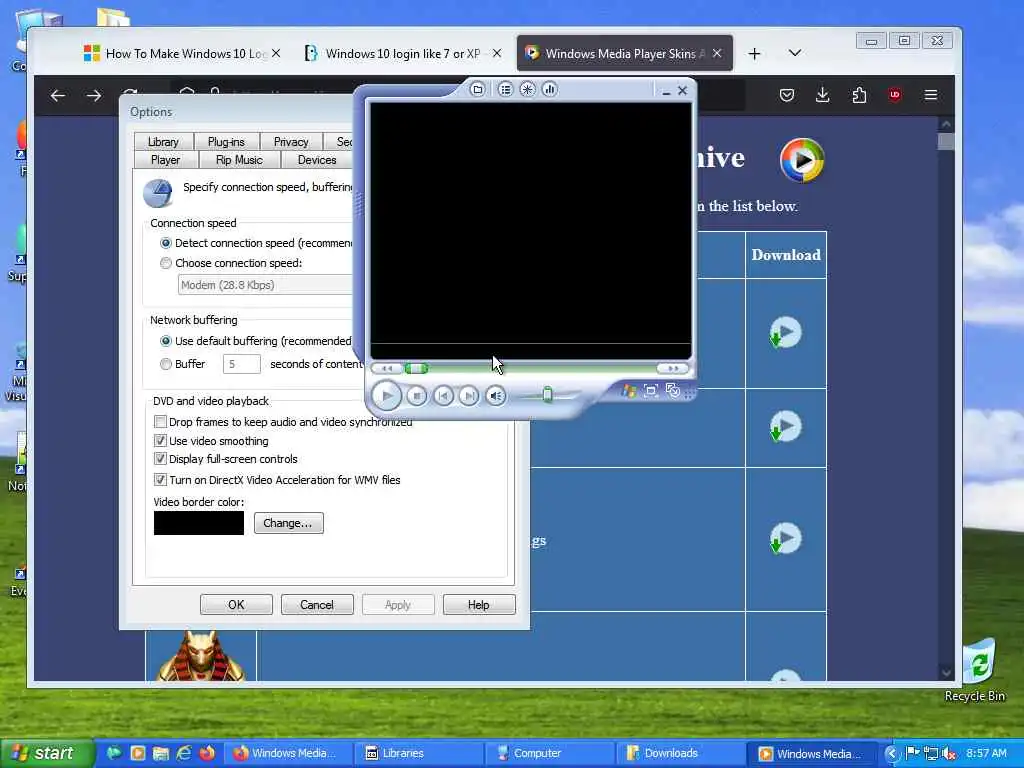Click OK in Options dialog
Image resolution: width=1024 pixels, height=768 pixels.
[236, 605]
